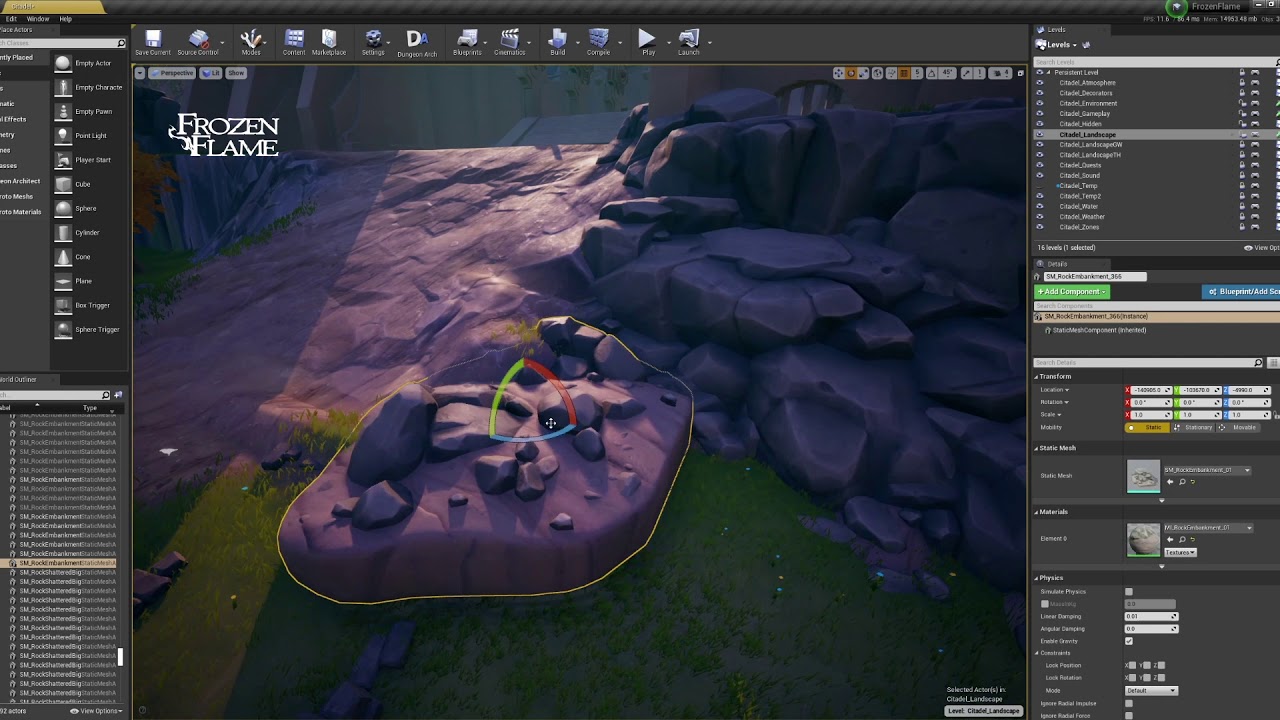Screen dimensions: 1280x720
Task: Open the Marketplace toolbar icon
Action: coord(329,42)
